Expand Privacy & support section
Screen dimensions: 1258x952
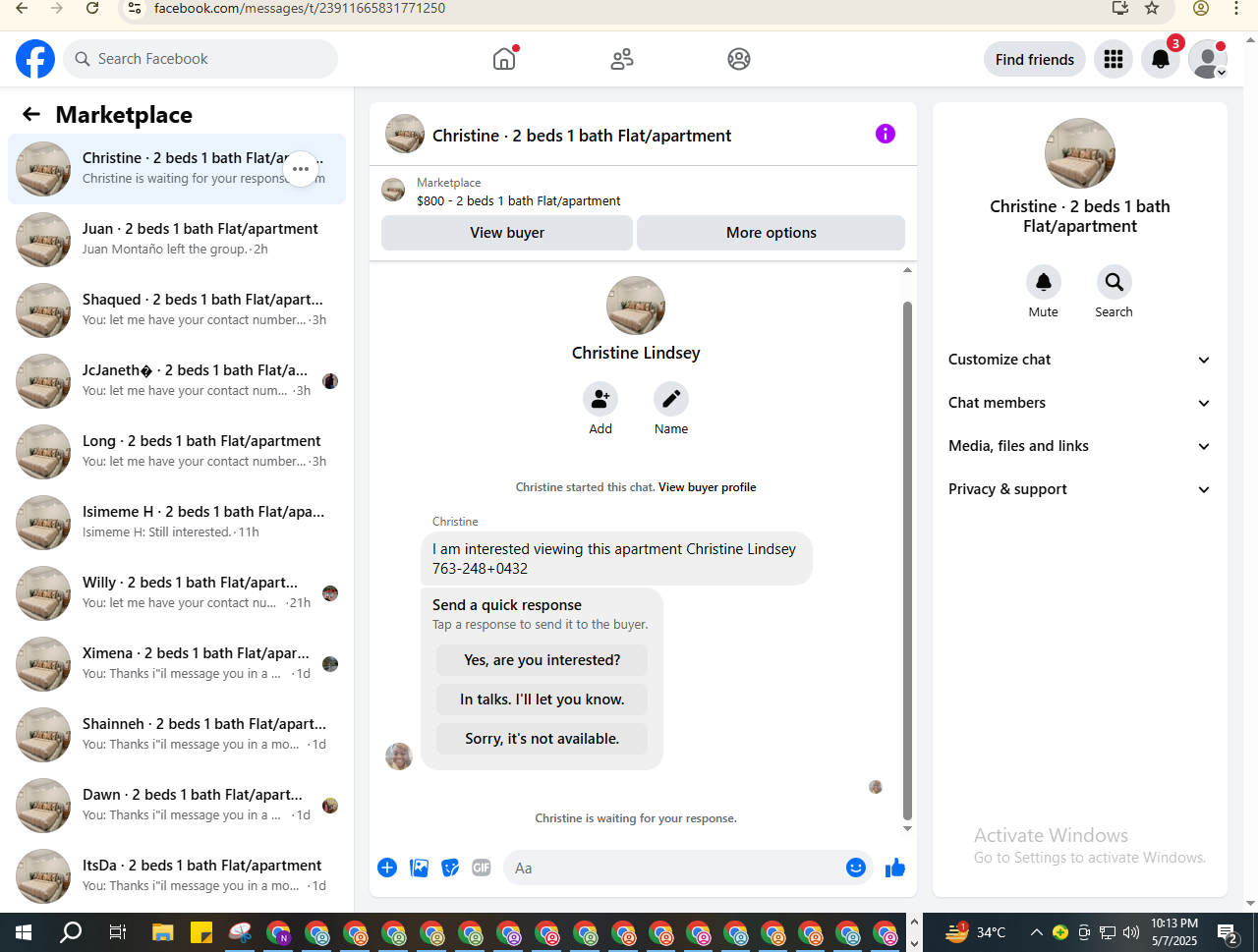1079,489
